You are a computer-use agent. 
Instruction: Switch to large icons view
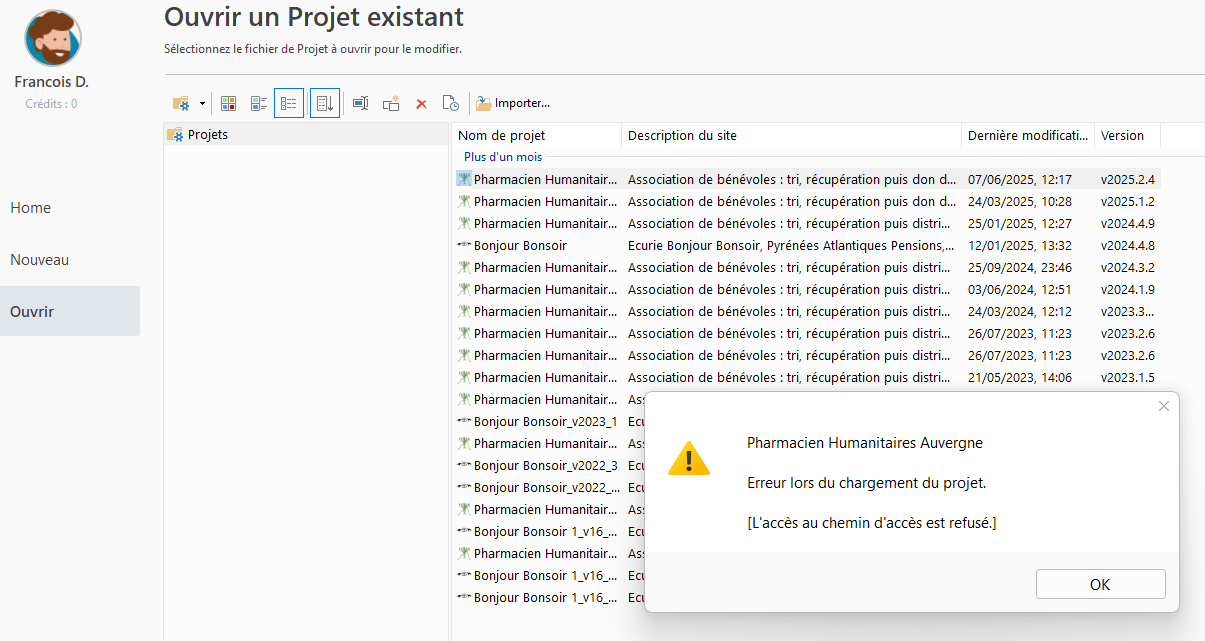pyautogui.click(x=228, y=103)
